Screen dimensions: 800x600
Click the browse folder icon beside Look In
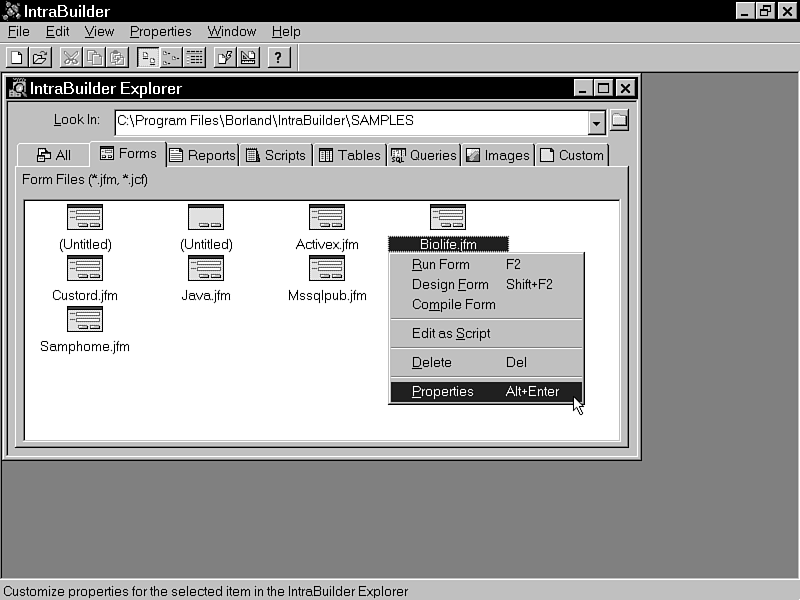(620, 121)
